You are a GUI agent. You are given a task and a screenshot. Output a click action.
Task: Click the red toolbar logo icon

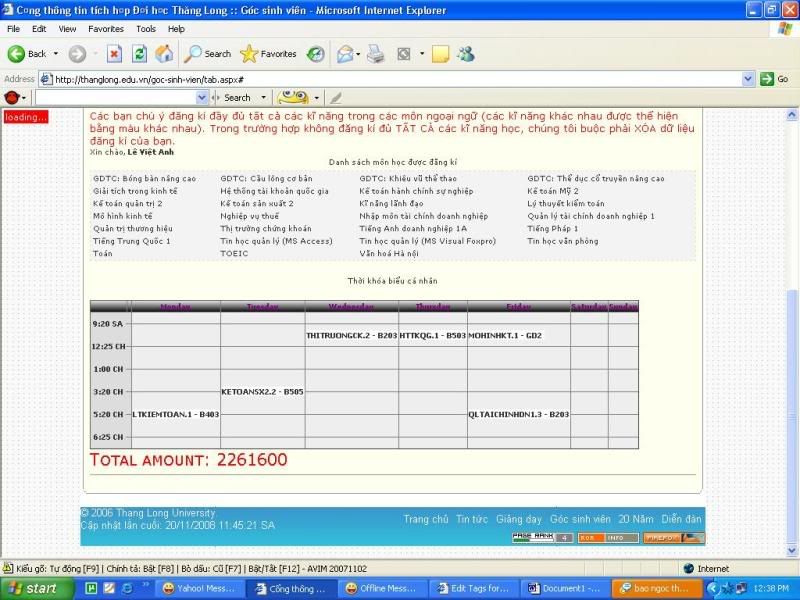[11, 97]
